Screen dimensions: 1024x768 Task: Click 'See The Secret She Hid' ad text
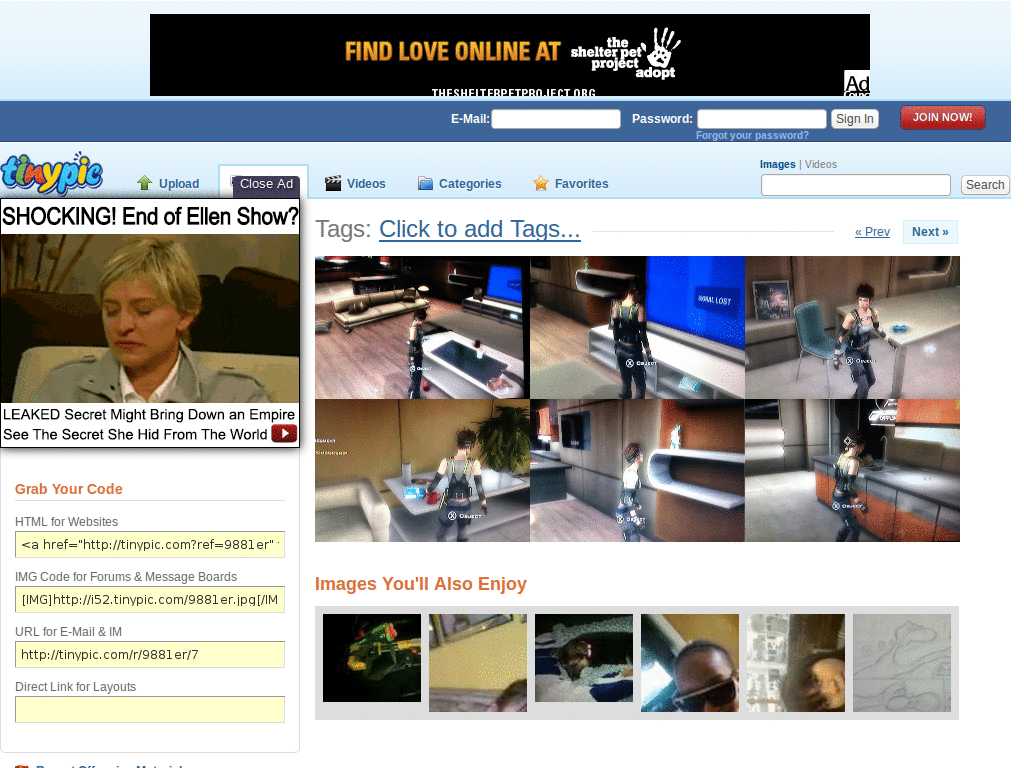click(135, 434)
